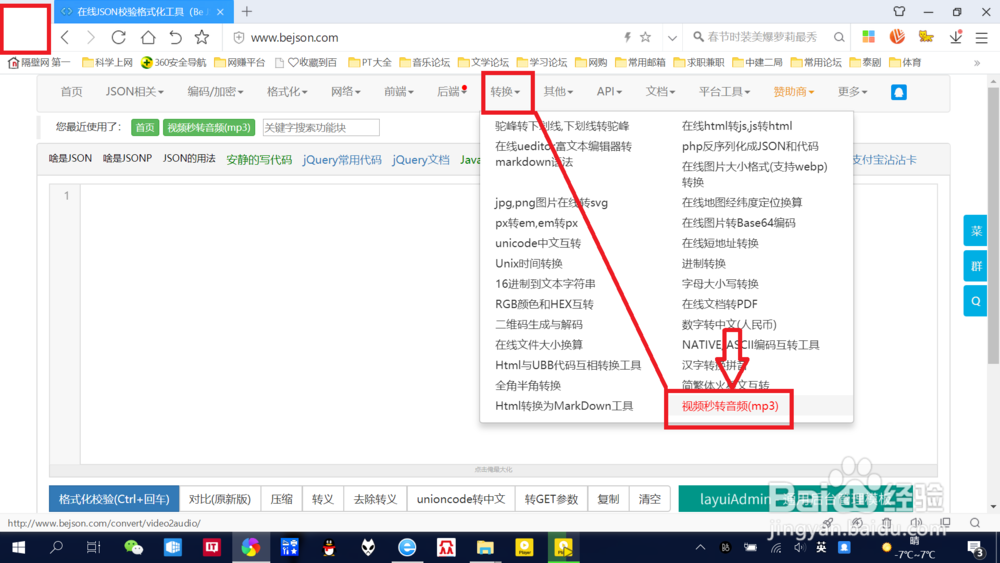This screenshot has height=563, width=1000.
Task: Go back with the browser back arrow
Action: (x=65, y=37)
